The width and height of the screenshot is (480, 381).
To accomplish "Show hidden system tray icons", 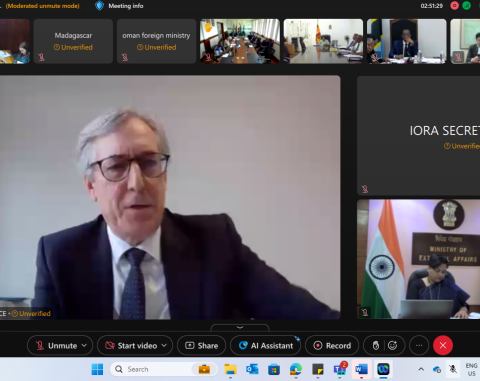I will coord(421,369).
